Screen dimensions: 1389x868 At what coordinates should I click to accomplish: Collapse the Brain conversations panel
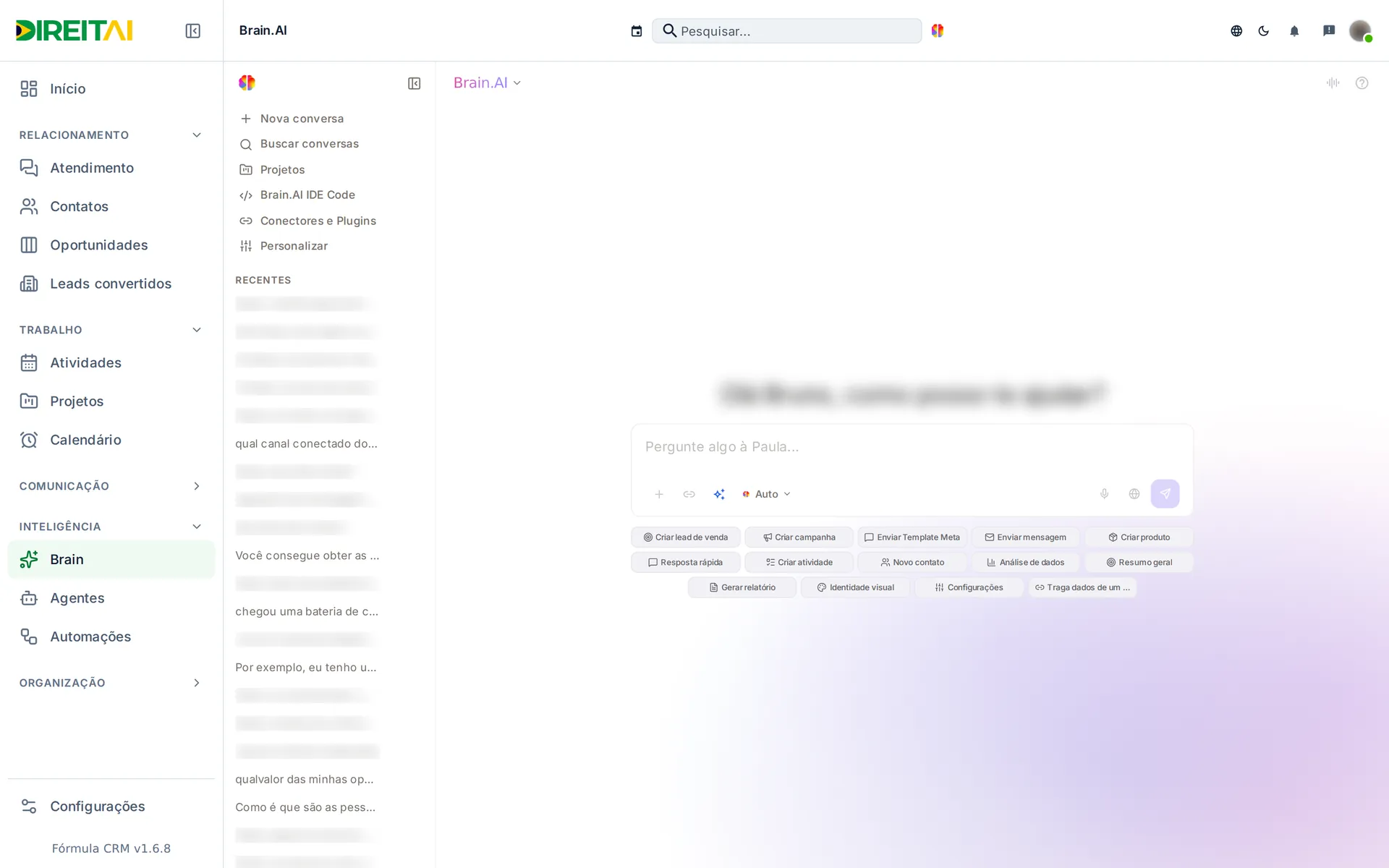click(414, 83)
